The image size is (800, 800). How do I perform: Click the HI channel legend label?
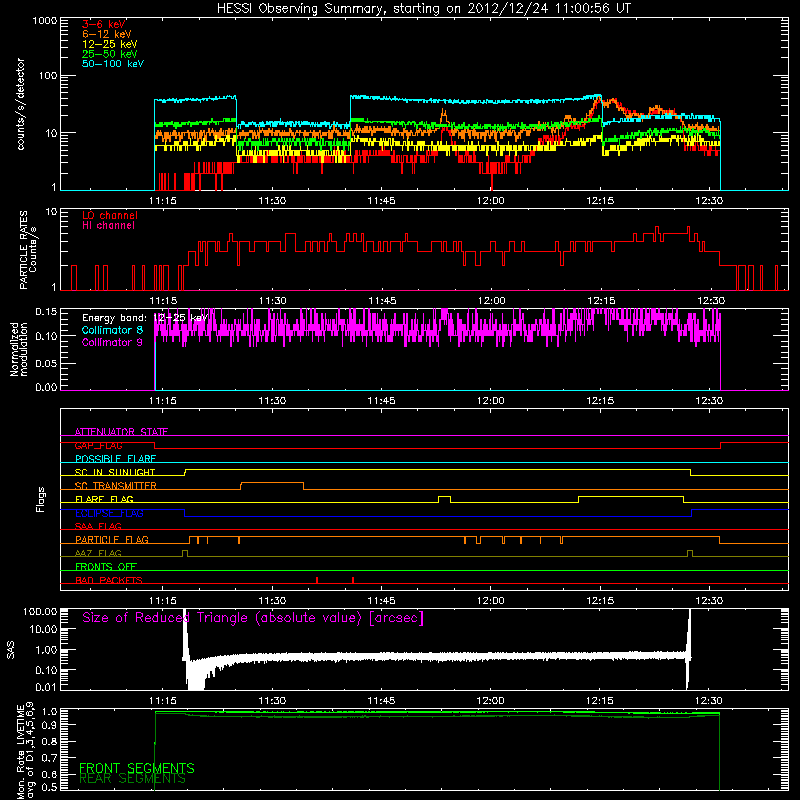[x=108, y=226]
